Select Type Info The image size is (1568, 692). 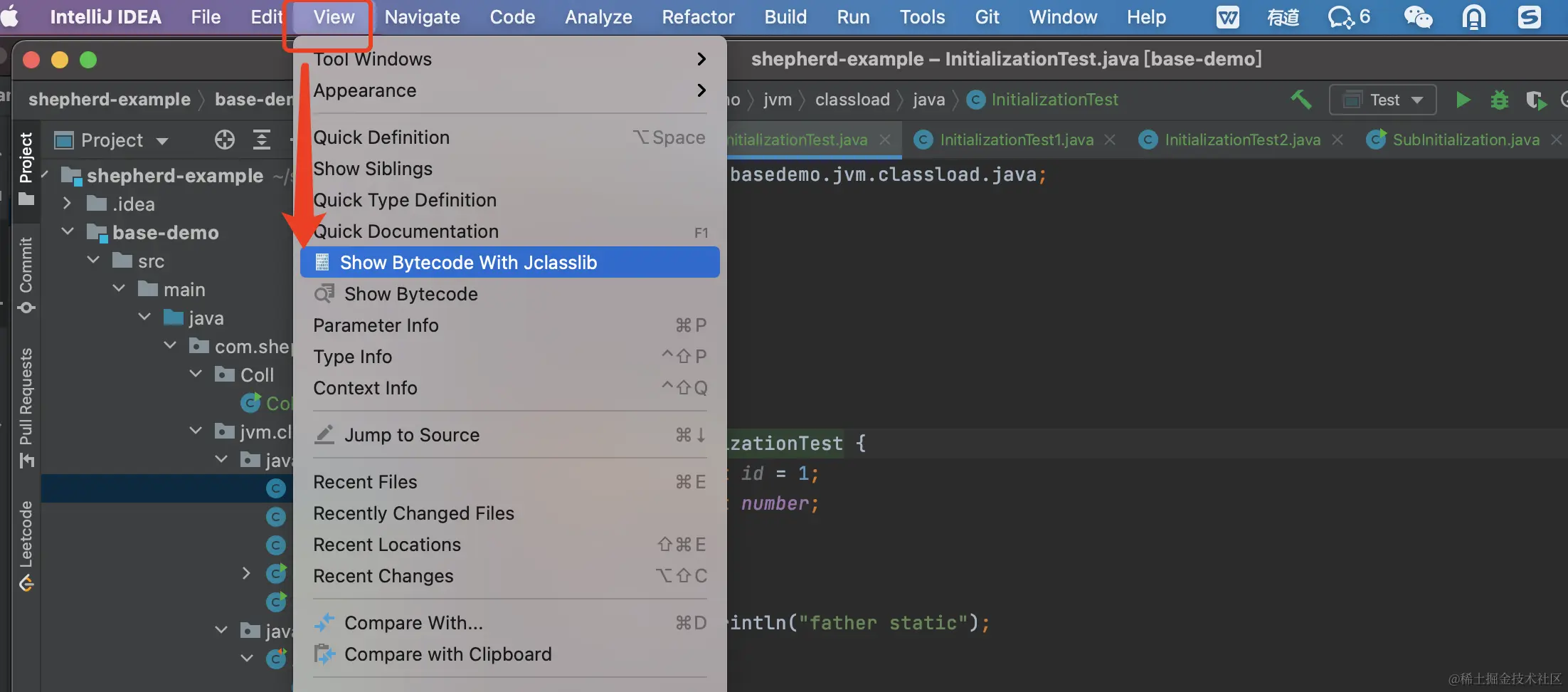coord(509,357)
